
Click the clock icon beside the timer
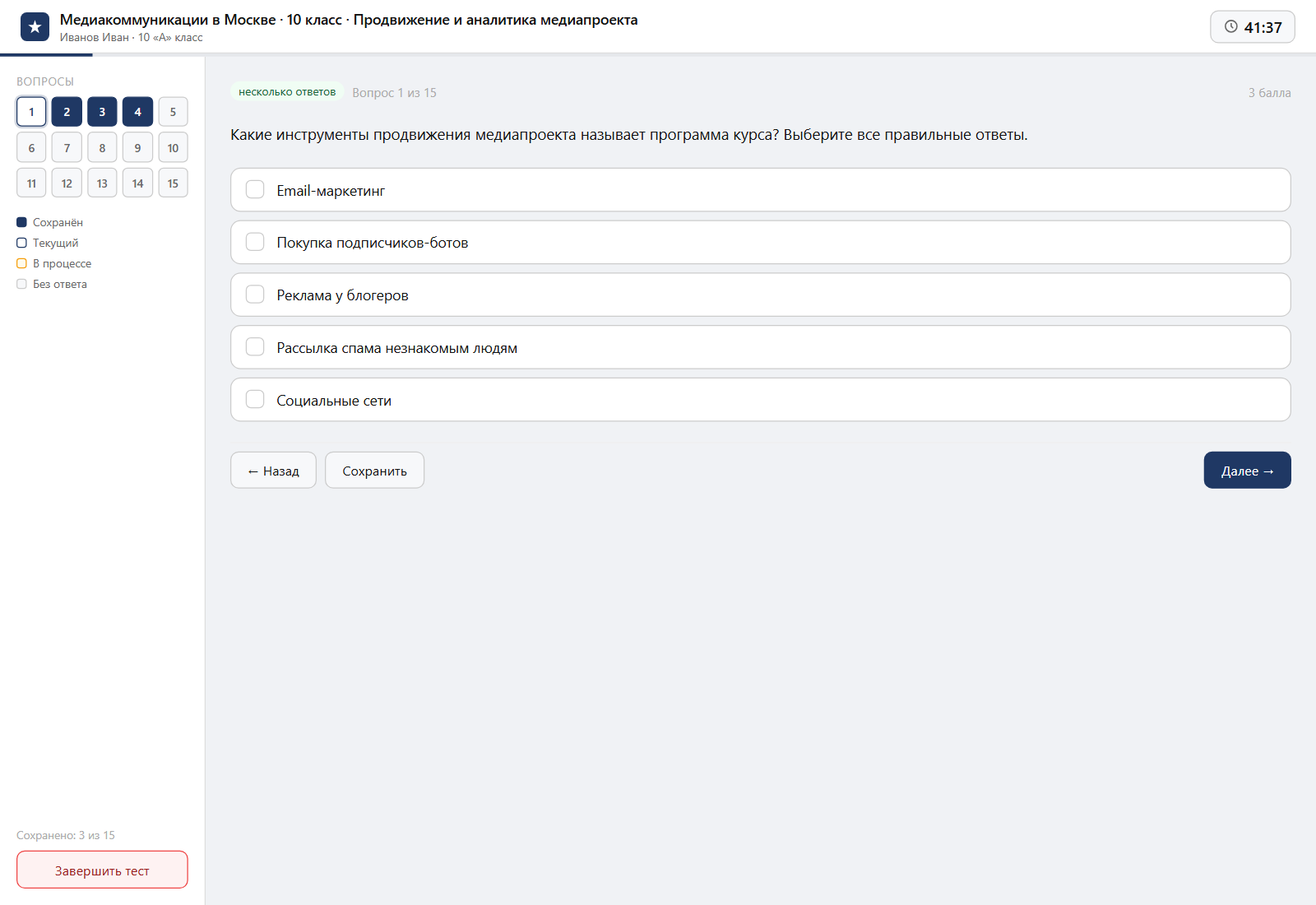1230,27
